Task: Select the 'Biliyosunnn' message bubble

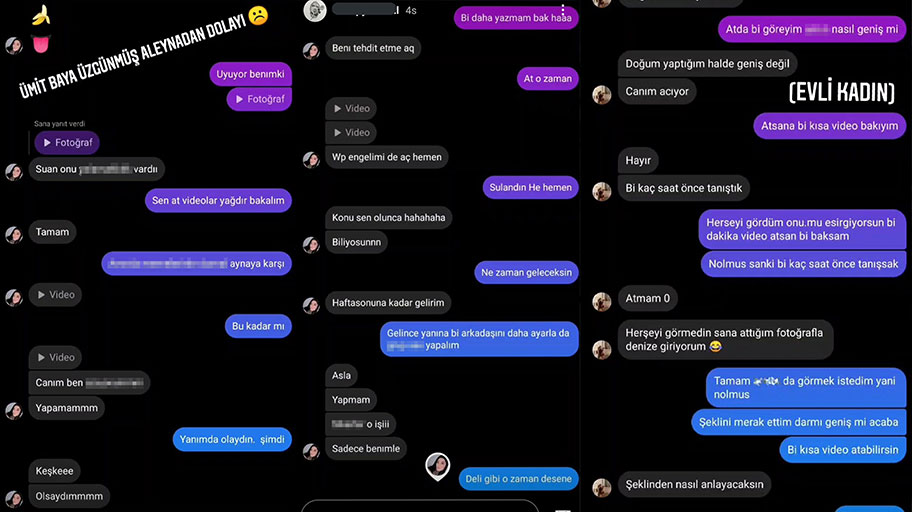Action: (357, 242)
